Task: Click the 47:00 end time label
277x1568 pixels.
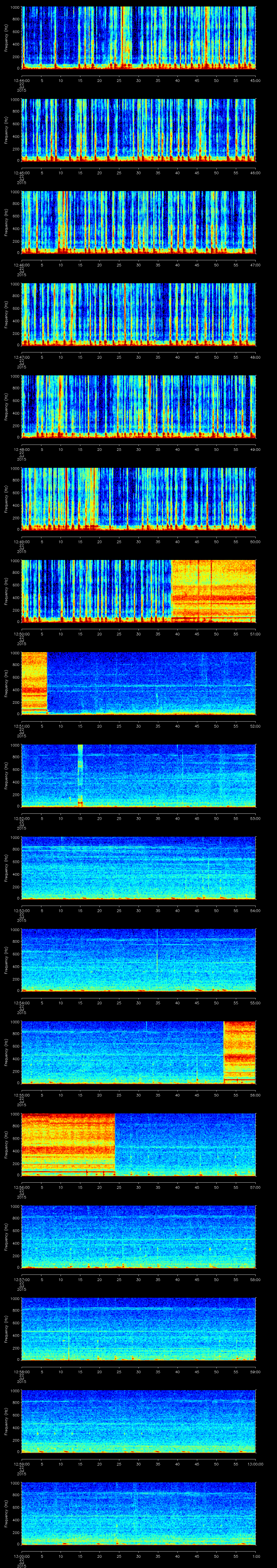Action: pos(256,265)
